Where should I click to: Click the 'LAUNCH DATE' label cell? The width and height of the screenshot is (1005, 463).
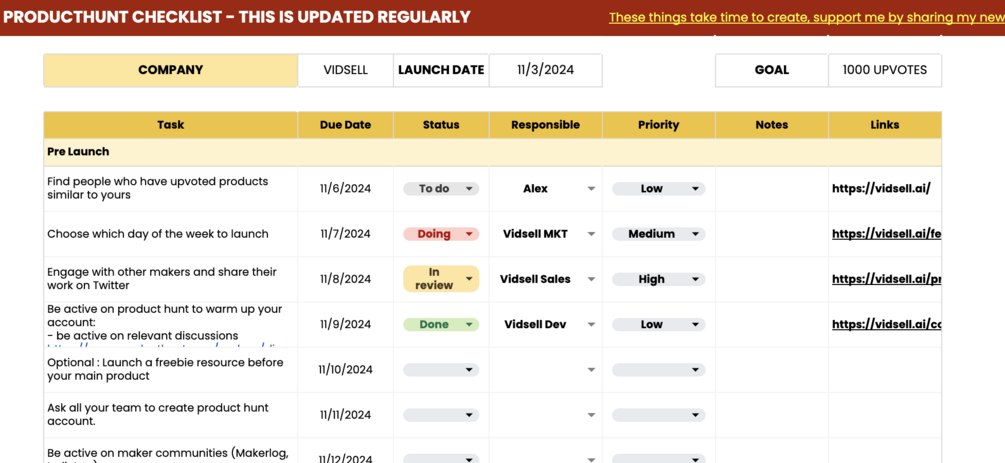pos(441,70)
